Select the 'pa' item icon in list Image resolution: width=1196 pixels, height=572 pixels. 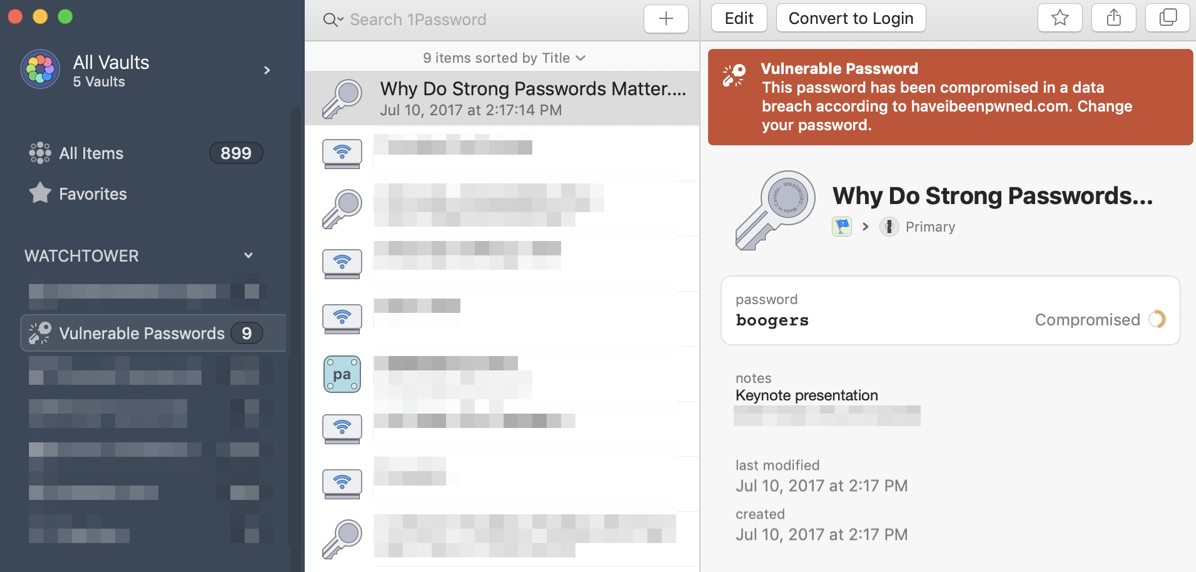pyautogui.click(x=342, y=374)
